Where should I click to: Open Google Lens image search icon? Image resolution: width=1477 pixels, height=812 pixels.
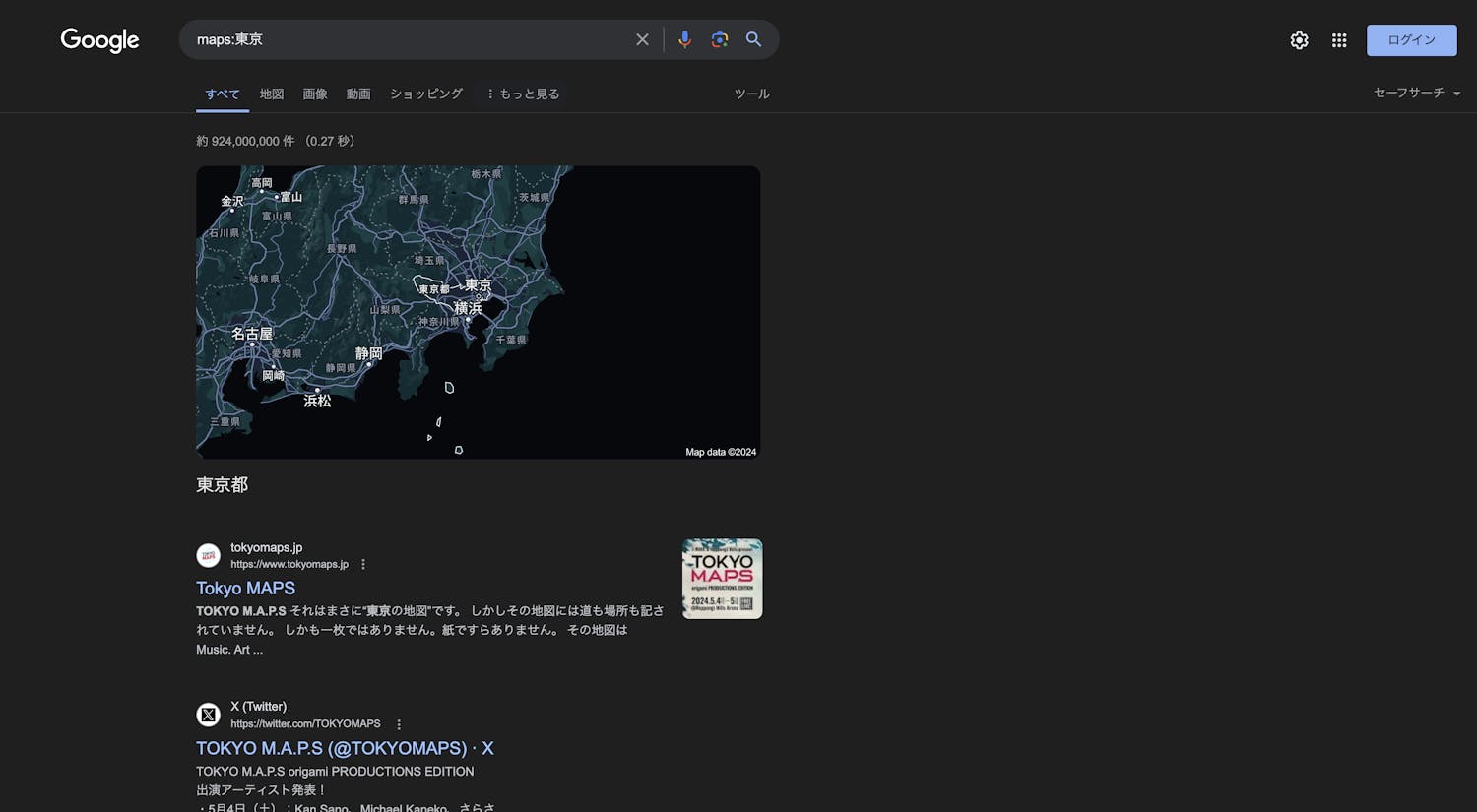(x=720, y=39)
